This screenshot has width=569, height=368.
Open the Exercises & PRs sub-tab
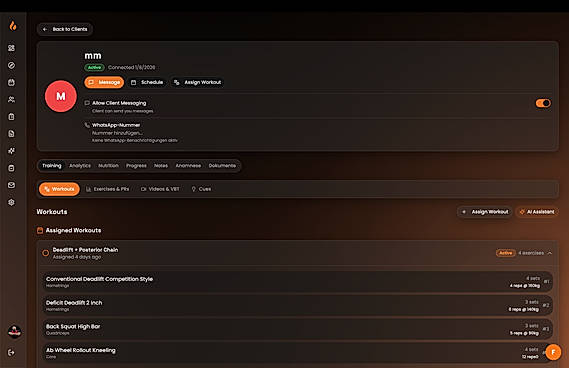point(108,189)
